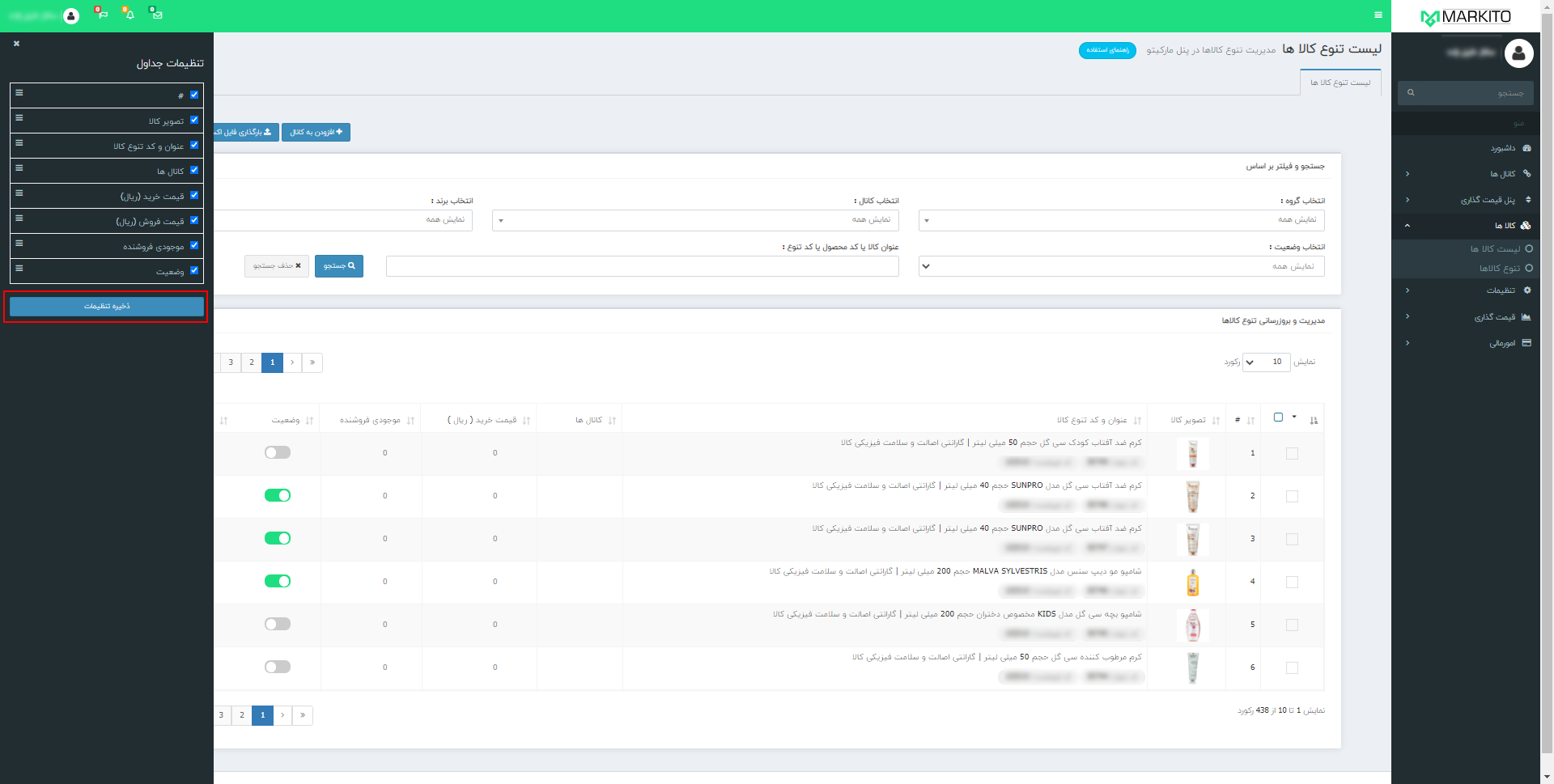Click the profile avatar in sidebar
The image size is (1554, 784).
click(x=1518, y=53)
